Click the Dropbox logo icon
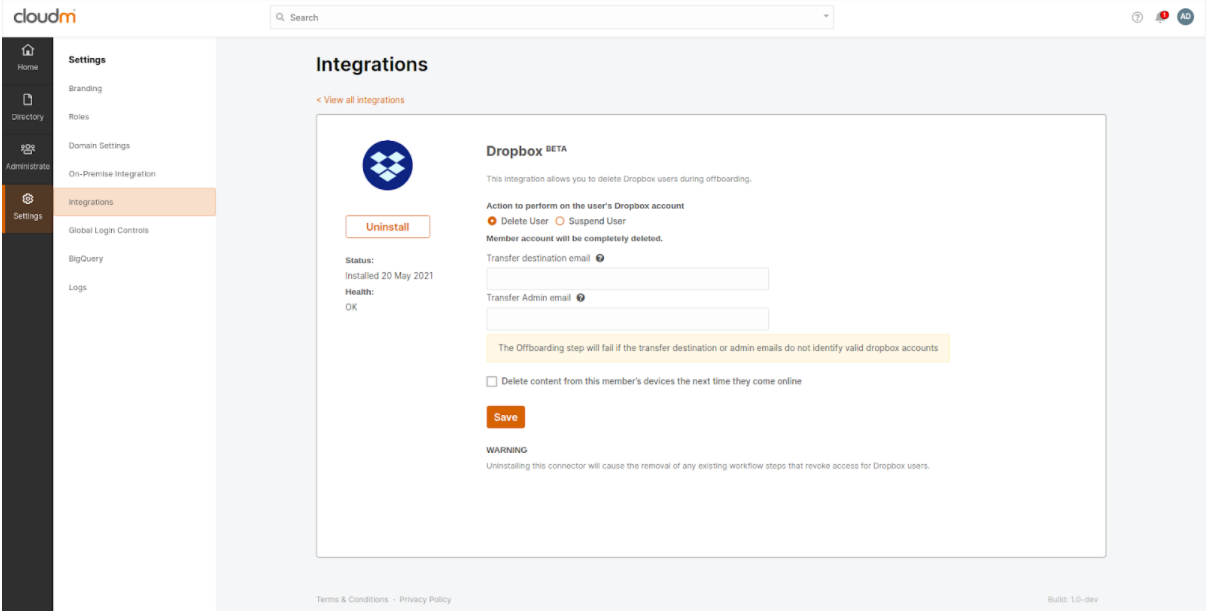This screenshot has width=1209, height=615. [x=387, y=165]
